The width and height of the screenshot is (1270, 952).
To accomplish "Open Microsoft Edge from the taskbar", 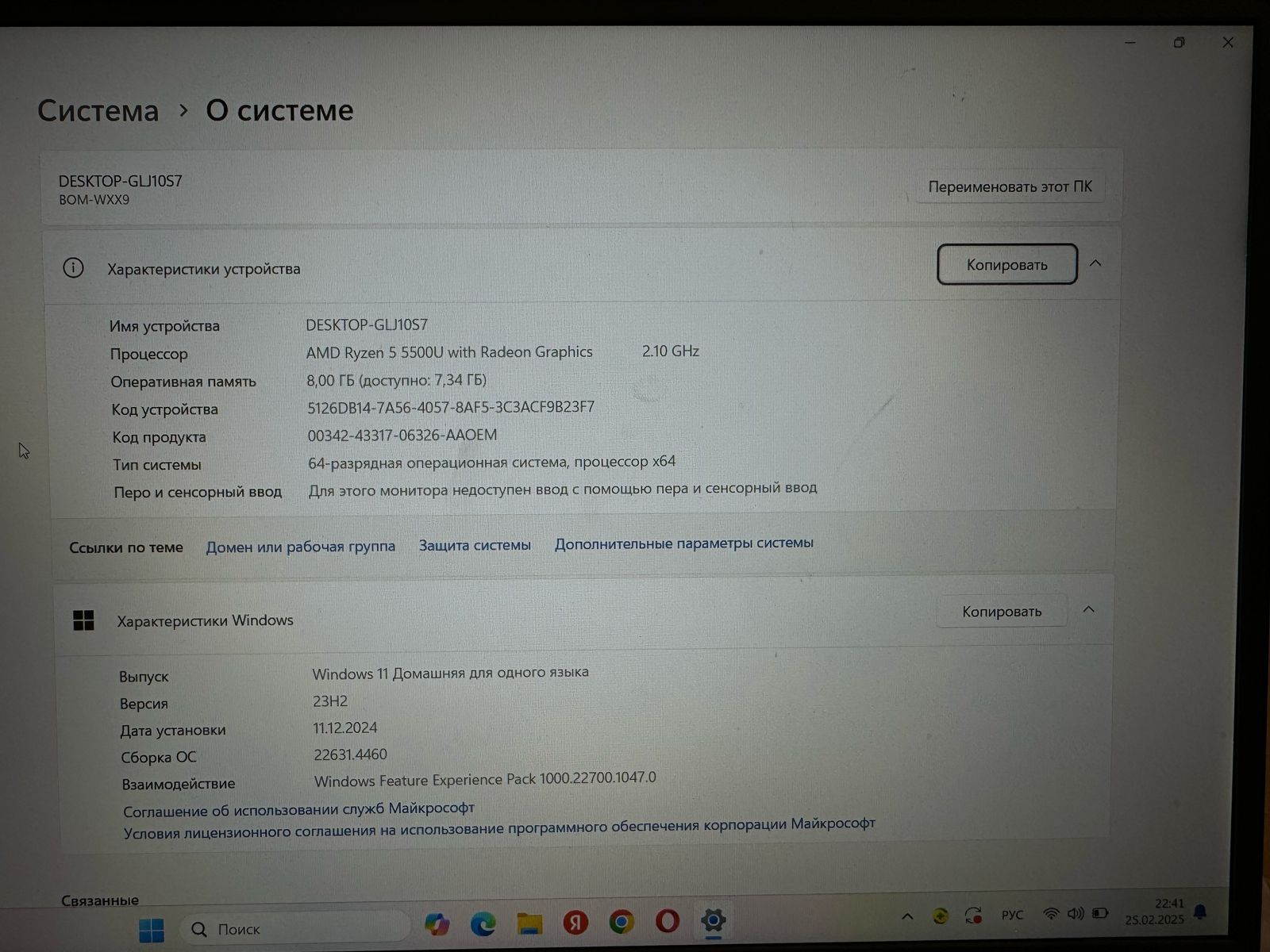I will pyautogui.click(x=483, y=923).
